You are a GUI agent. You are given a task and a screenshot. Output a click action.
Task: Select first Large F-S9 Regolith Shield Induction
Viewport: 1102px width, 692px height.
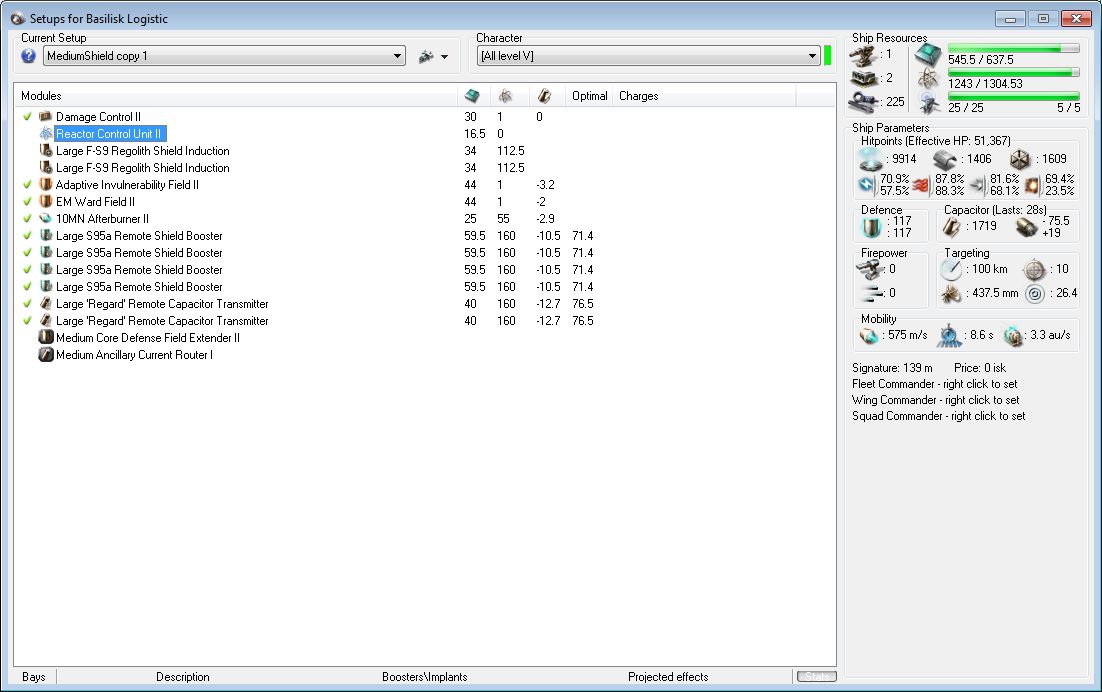point(143,151)
